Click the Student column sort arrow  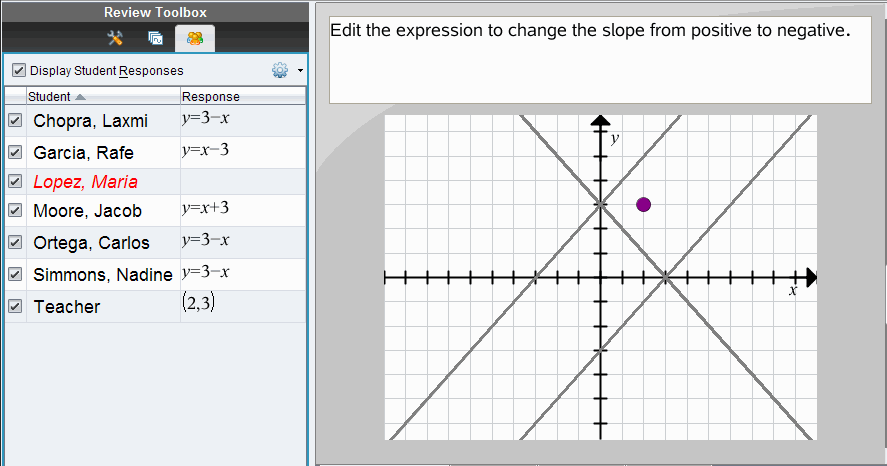80,97
